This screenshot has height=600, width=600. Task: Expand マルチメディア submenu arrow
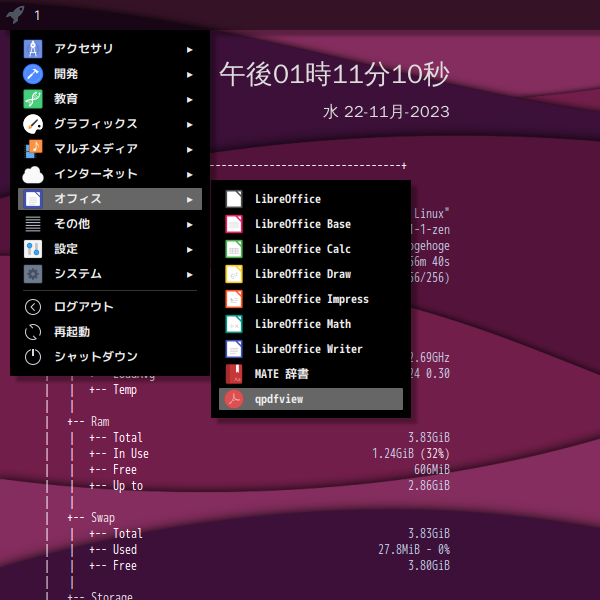[189, 150]
